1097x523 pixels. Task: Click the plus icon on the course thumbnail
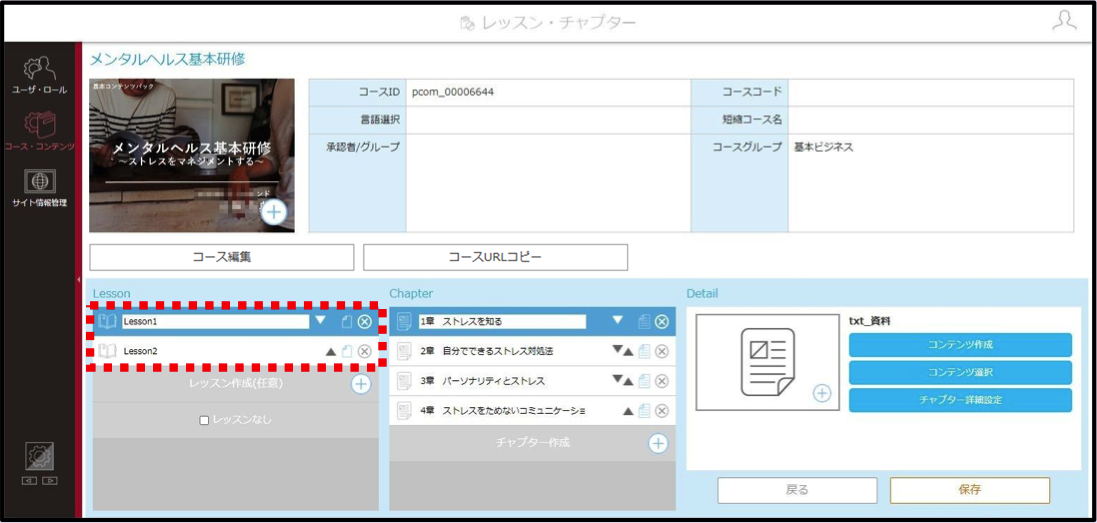click(x=274, y=212)
